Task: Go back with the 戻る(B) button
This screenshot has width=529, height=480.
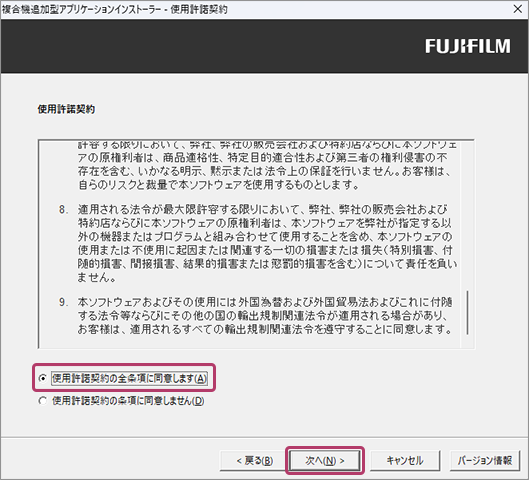Action: [x=254, y=460]
